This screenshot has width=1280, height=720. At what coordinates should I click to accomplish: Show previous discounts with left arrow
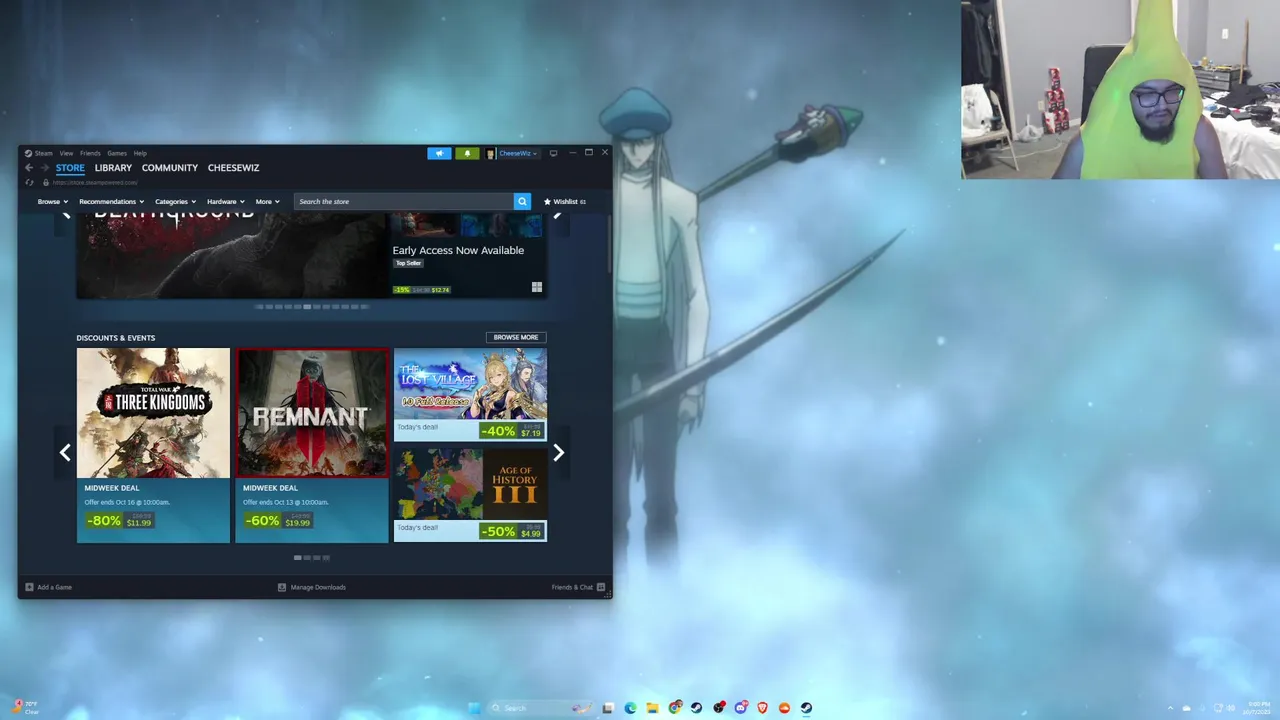[65, 453]
